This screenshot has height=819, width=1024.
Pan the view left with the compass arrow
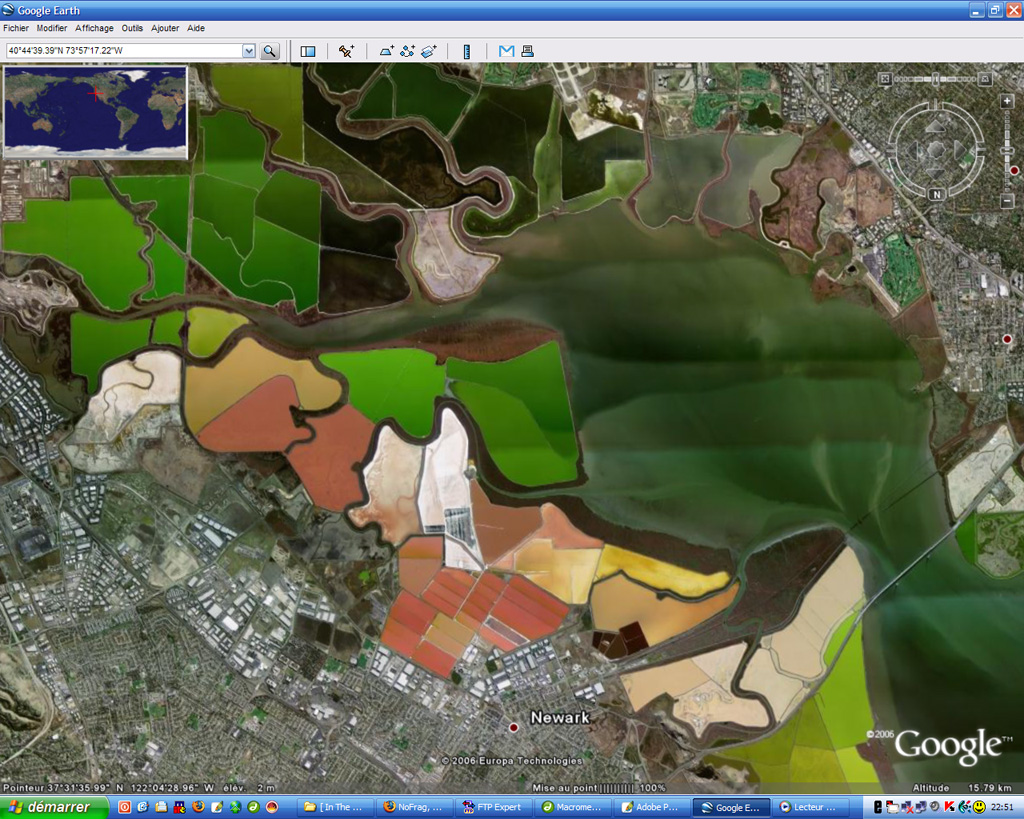912,151
